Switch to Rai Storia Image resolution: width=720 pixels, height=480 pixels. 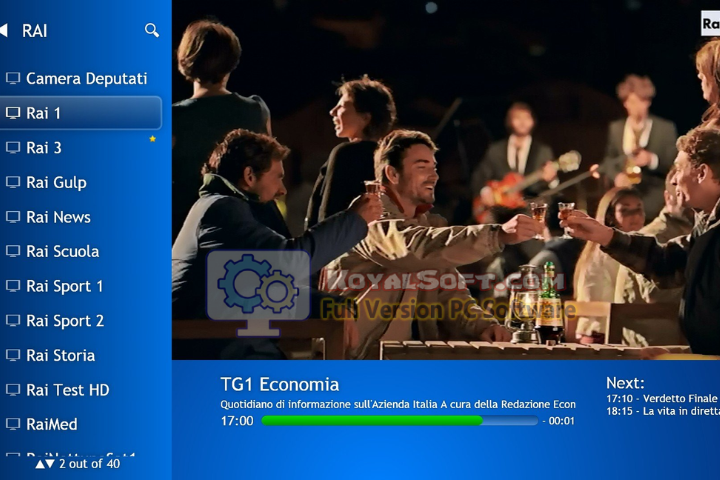click(x=81, y=355)
